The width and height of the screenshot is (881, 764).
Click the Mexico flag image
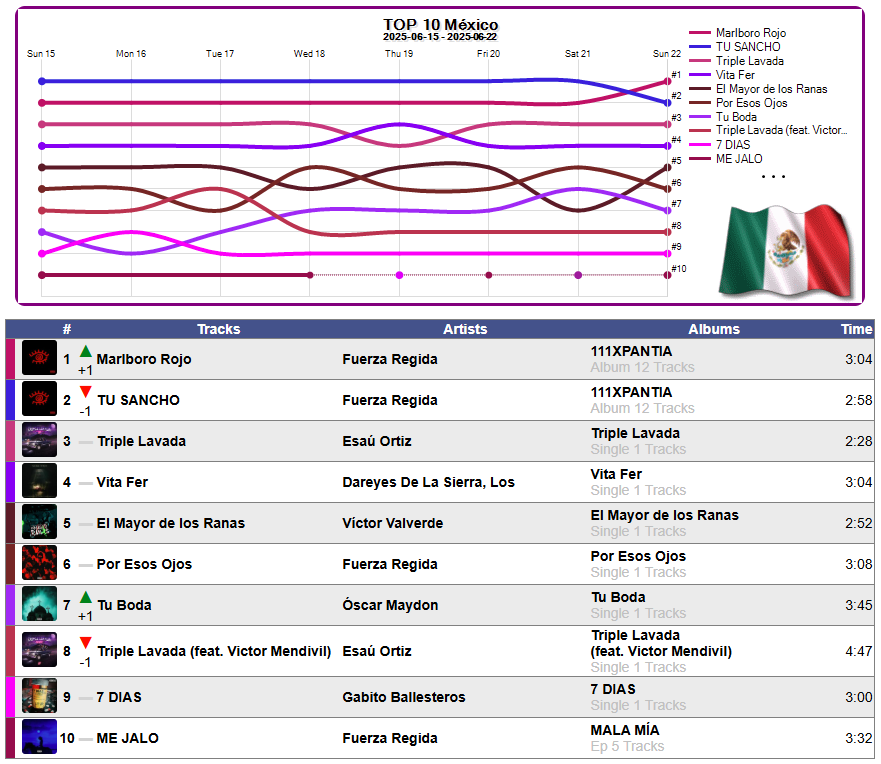787,251
